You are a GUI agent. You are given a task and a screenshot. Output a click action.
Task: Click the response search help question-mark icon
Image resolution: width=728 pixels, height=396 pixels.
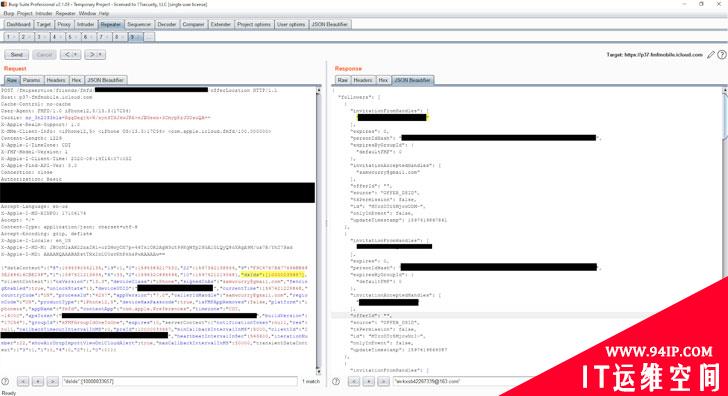point(336,381)
